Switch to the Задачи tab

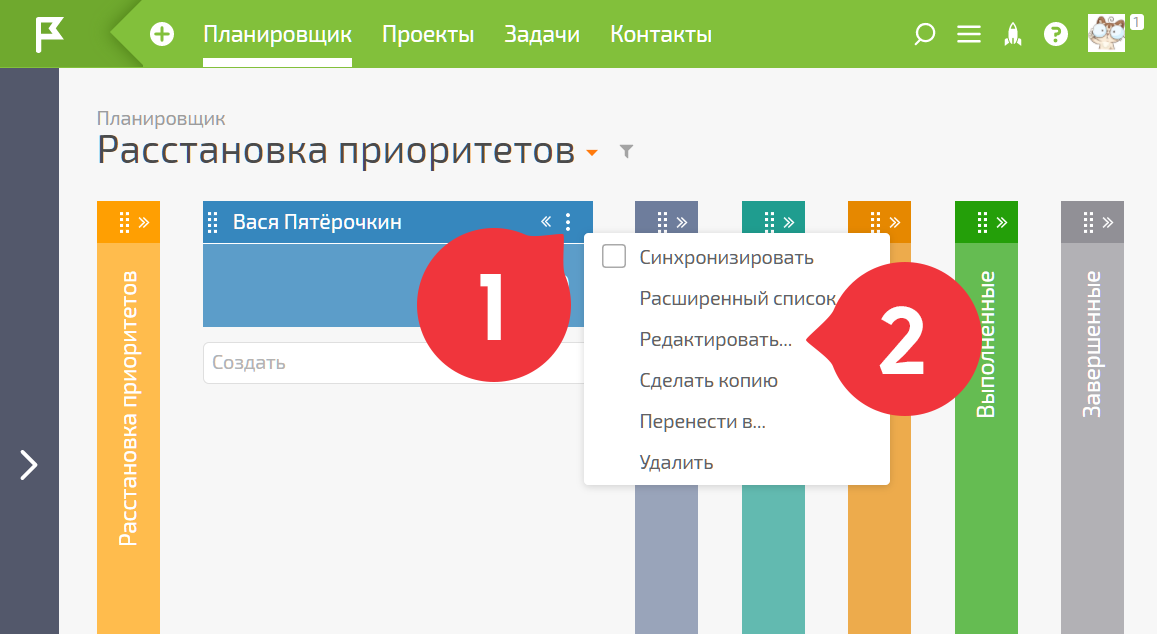click(x=542, y=35)
